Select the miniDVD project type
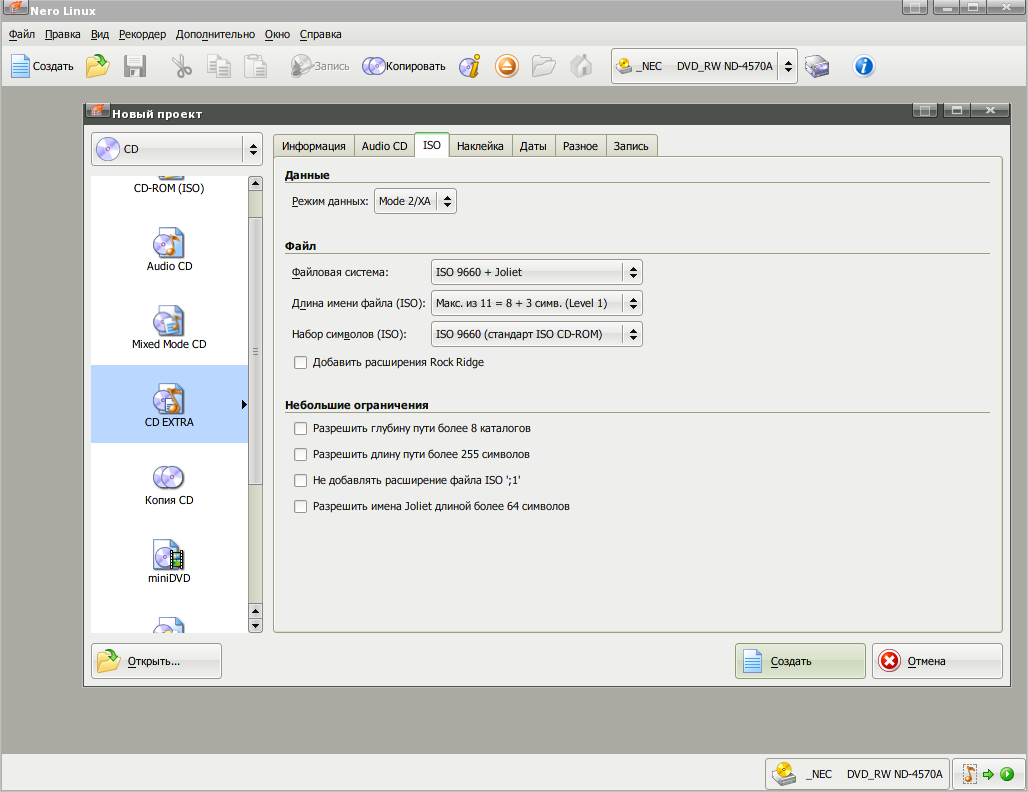 click(169, 562)
